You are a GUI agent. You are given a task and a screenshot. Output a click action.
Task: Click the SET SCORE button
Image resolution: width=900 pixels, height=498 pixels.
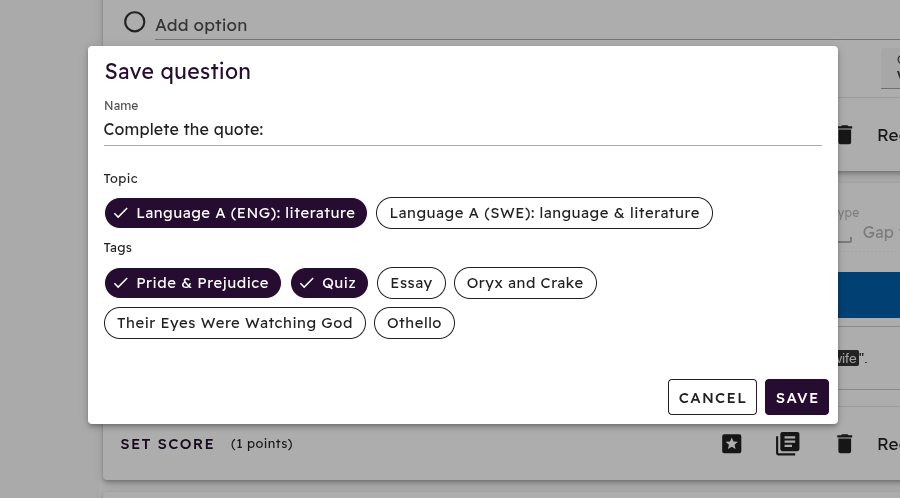(x=167, y=444)
